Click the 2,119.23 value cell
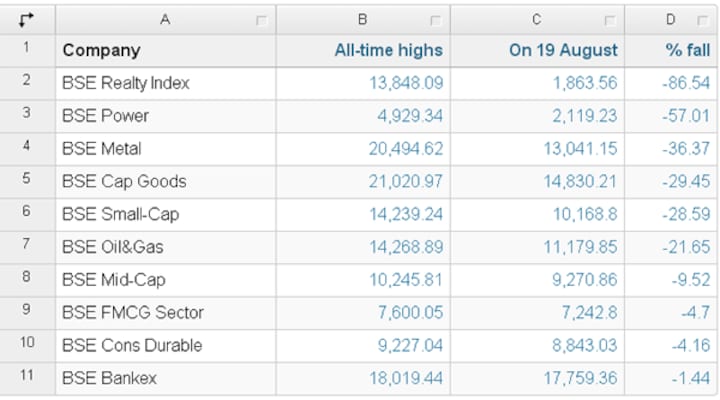This screenshot has width=720, height=400. 537,116
